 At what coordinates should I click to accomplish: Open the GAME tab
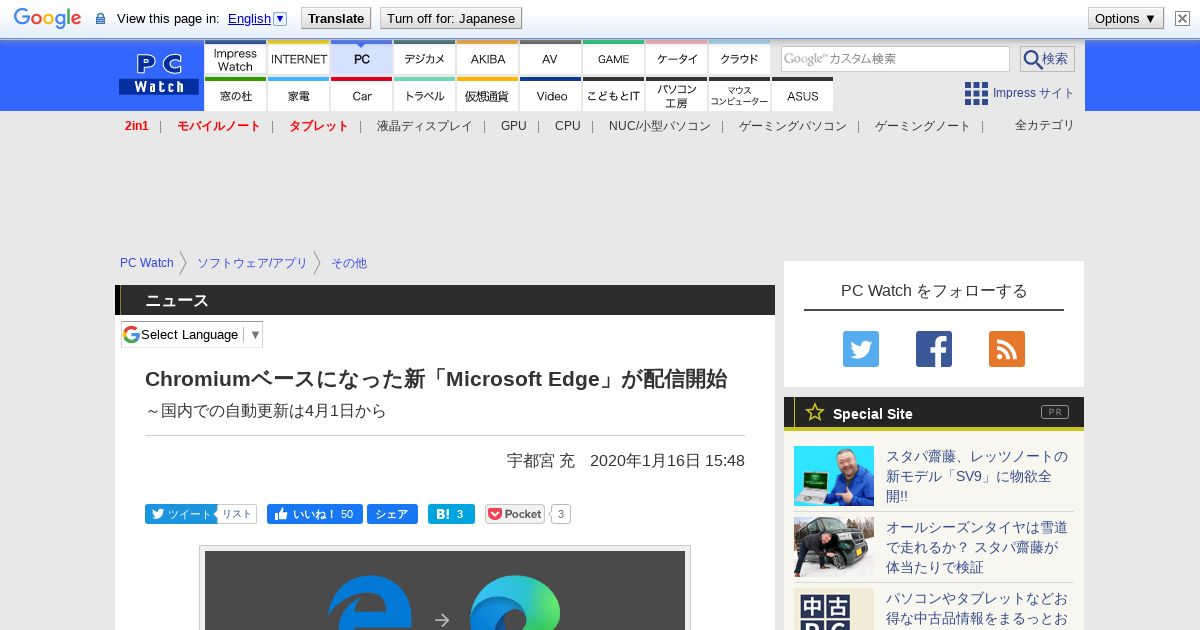click(x=613, y=59)
